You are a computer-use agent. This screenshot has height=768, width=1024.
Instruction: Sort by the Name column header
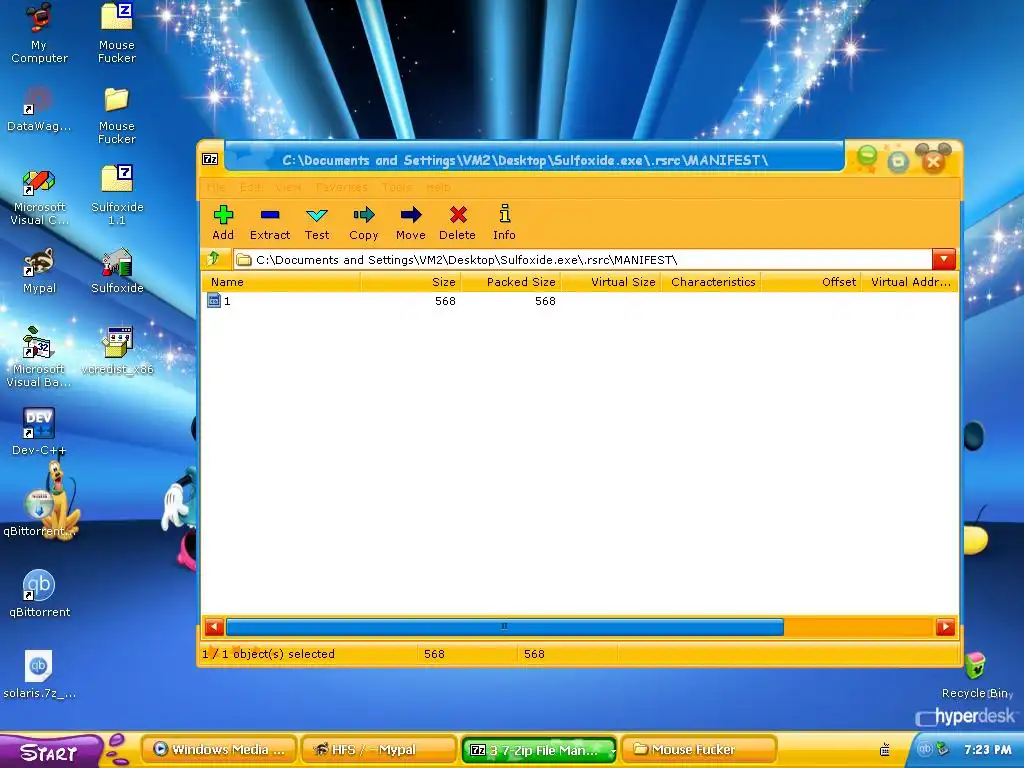281,282
